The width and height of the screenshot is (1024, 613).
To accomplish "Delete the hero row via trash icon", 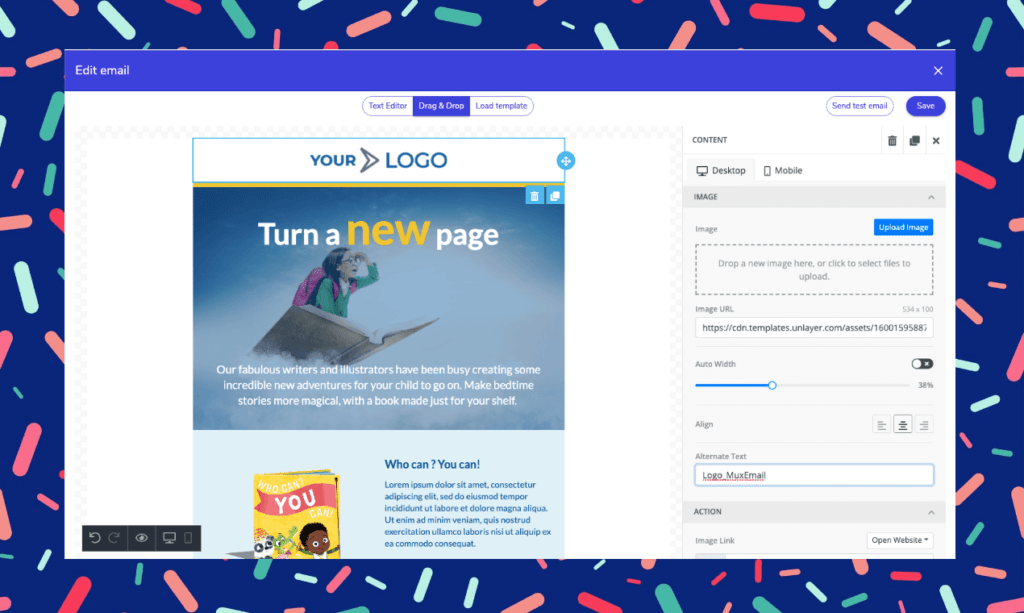I will tap(534, 196).
